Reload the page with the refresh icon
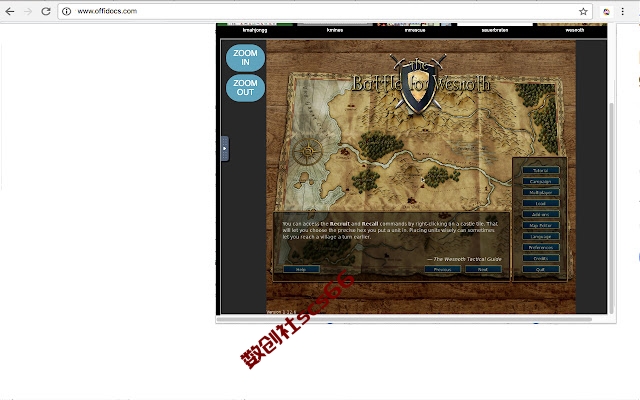Screen dimensions: 640x400 (x=46, y=11)
